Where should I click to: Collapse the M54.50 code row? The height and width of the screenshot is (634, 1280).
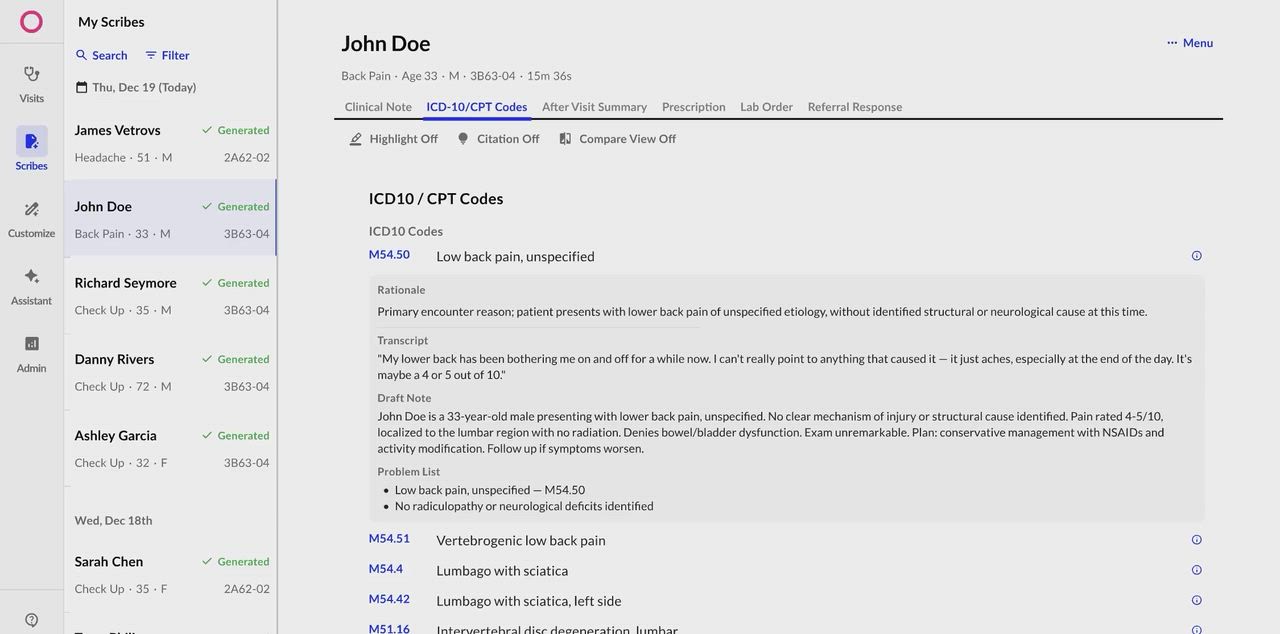[786, 256]
